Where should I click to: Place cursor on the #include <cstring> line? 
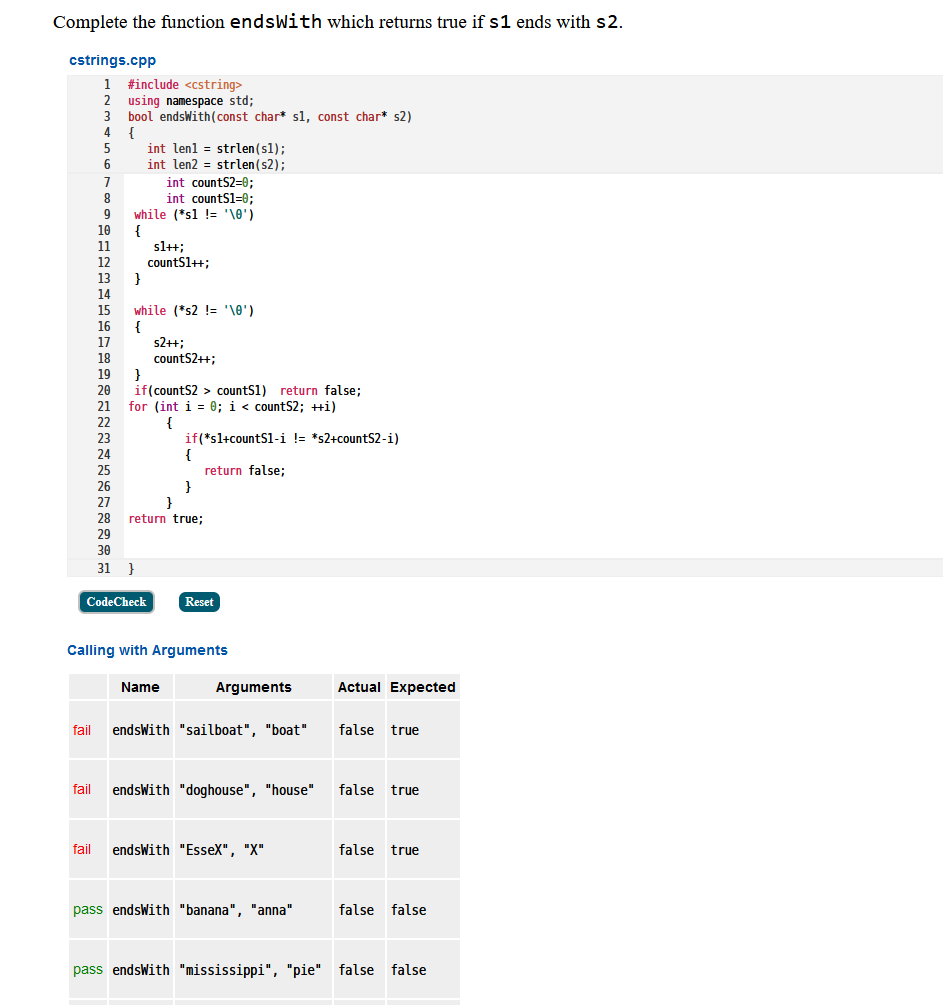click(x=180, y=84)
